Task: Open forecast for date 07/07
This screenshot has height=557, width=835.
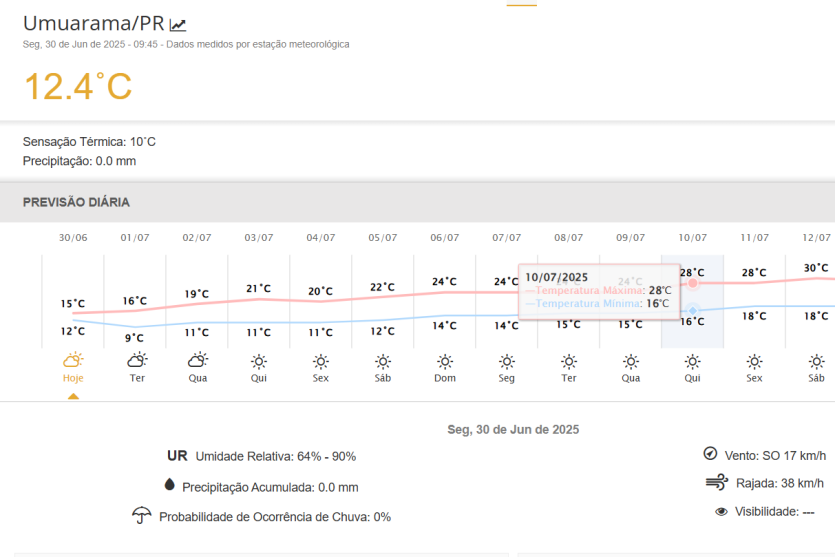Action: click(507, 238)
